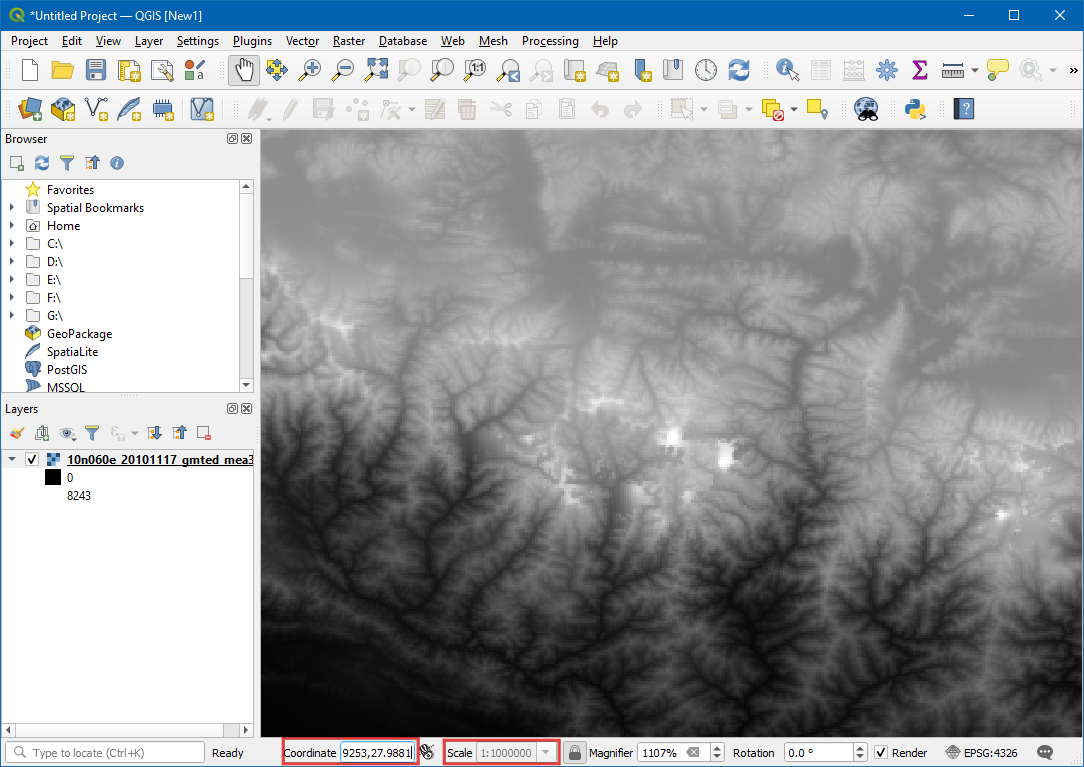Refresh the Browser panel
The width and height of the screenshot is (1084, 767).
pyautogui.click(x=42, y=163)
